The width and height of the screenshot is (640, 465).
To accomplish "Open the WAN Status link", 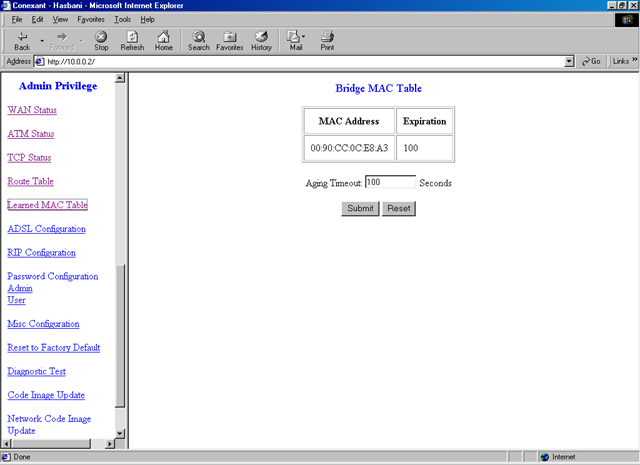I will coord(32,110).
